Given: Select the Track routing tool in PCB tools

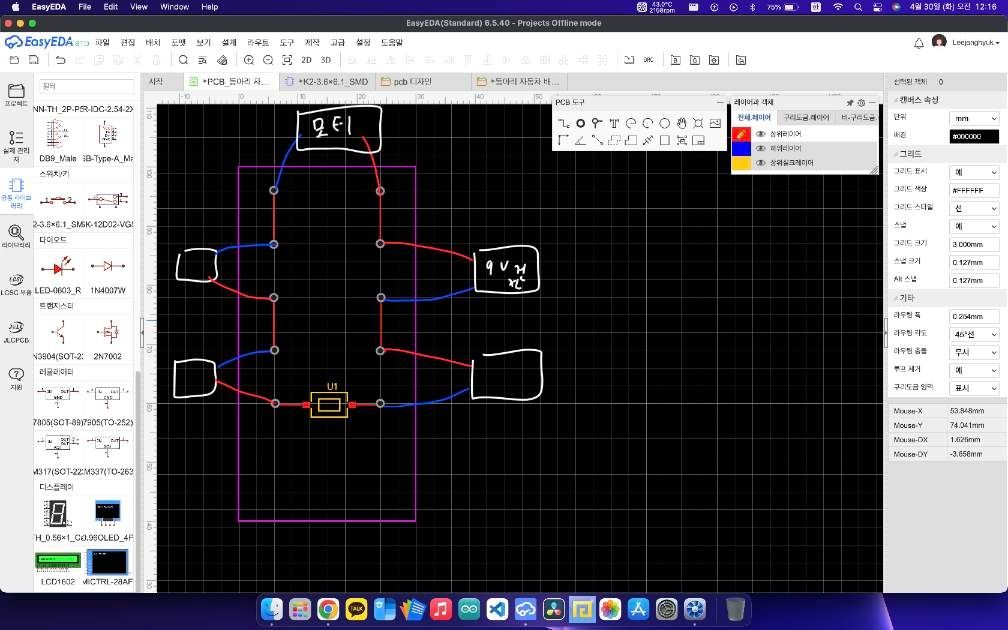Looking at the screenshot, I should click(x=563, y=123).
